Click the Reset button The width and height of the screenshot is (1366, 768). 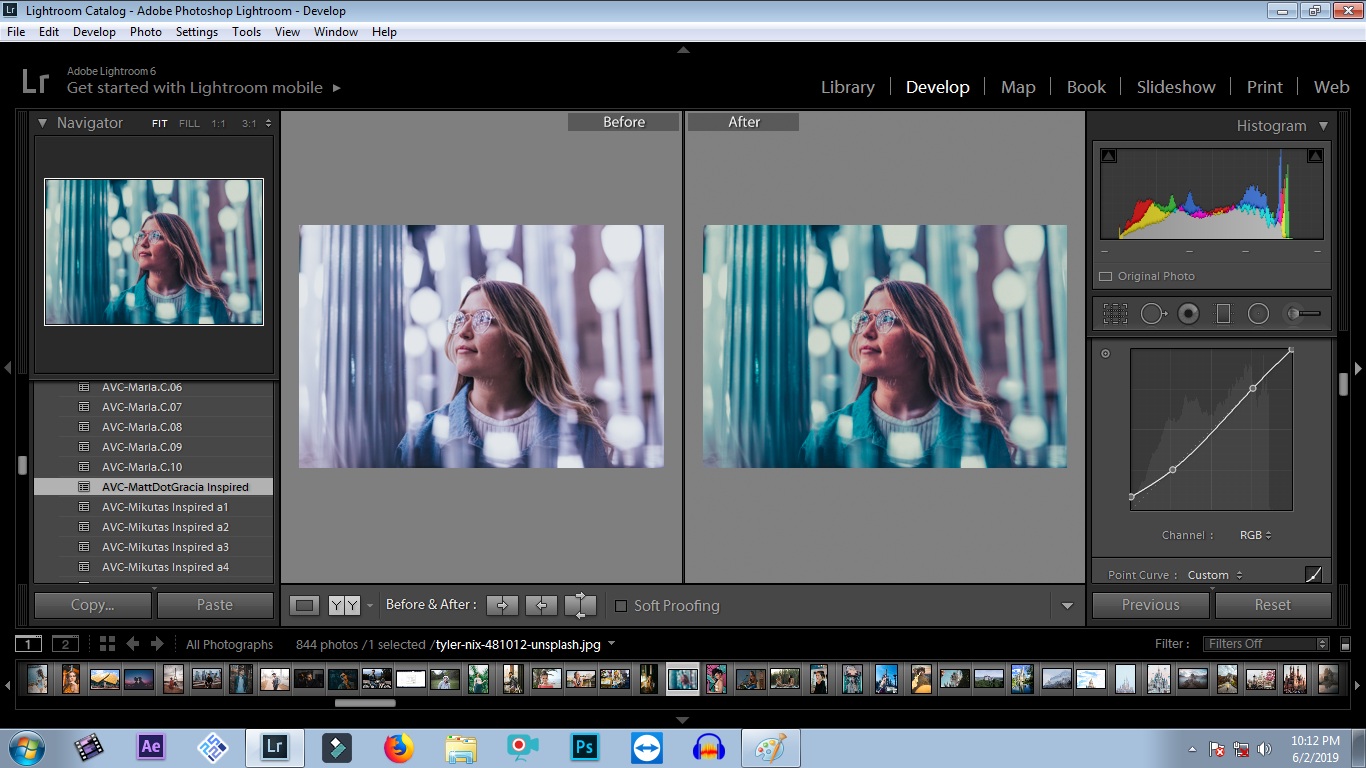[x=1273, y=605]
